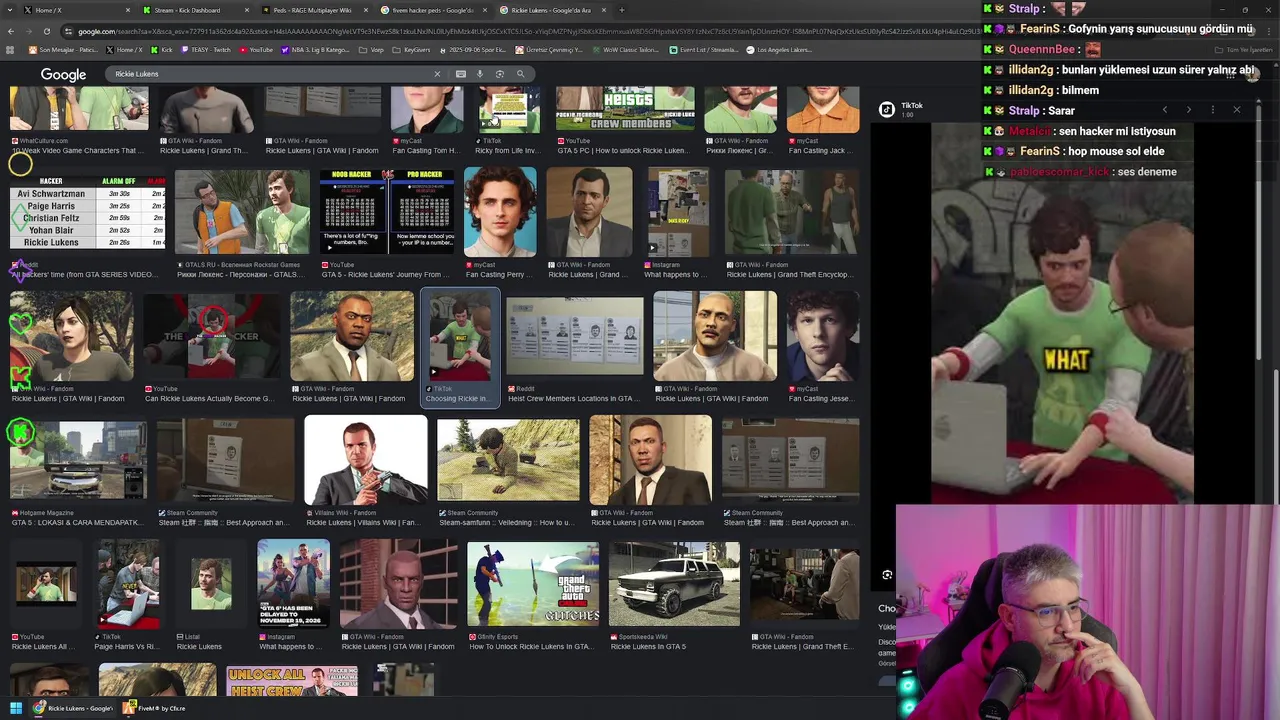This screenshot has height=720, width=1280.
Task: Open Choosing Rickie TikTok result thumbnail
Action: (460, 336)
